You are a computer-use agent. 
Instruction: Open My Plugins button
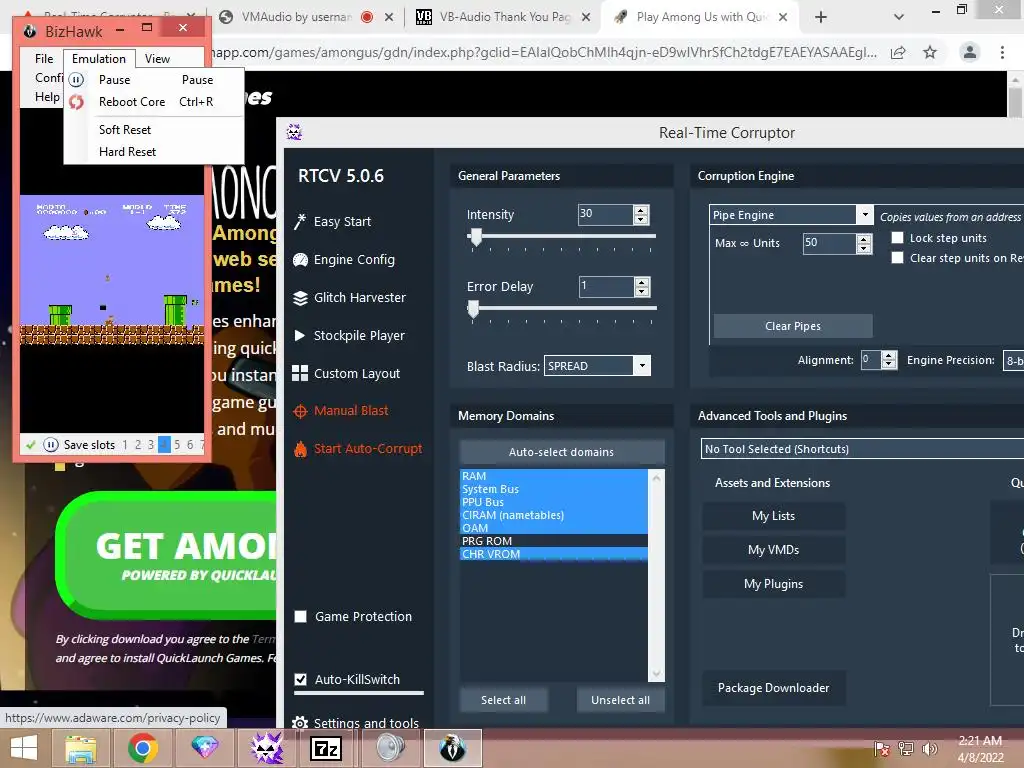pos(773,584)
